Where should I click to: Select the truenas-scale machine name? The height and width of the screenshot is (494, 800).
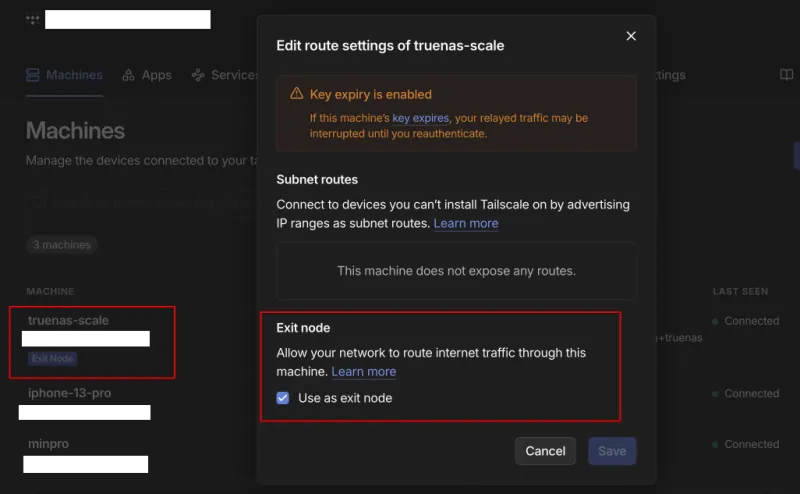click(68, 321)
